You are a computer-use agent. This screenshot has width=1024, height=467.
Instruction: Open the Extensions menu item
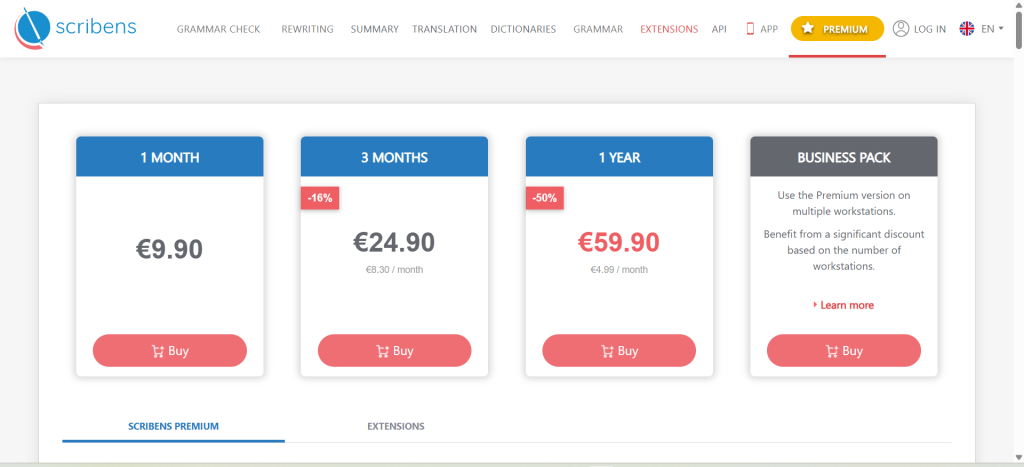tap(669, 29)
